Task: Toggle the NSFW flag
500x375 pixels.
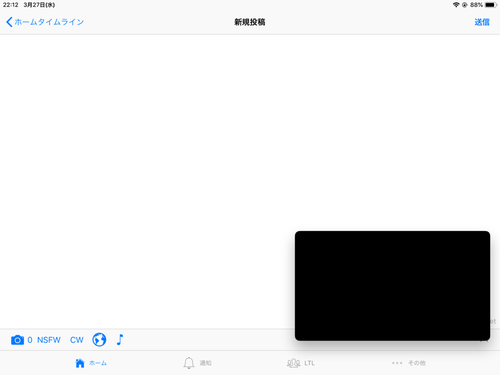Action: [49, 340]
